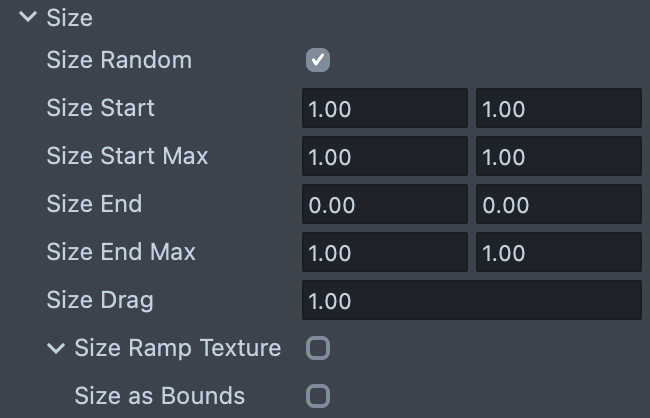650x418 pixels.
Task: Click the Size section header text
Action: 70,17
